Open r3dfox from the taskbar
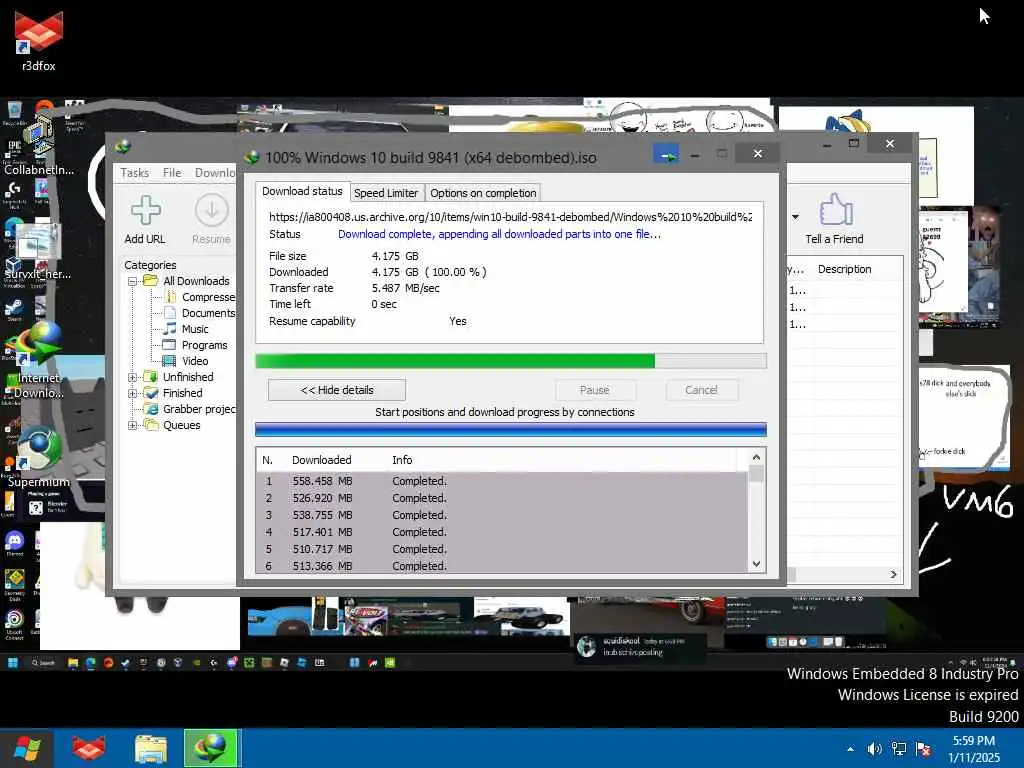 point(88,748)
